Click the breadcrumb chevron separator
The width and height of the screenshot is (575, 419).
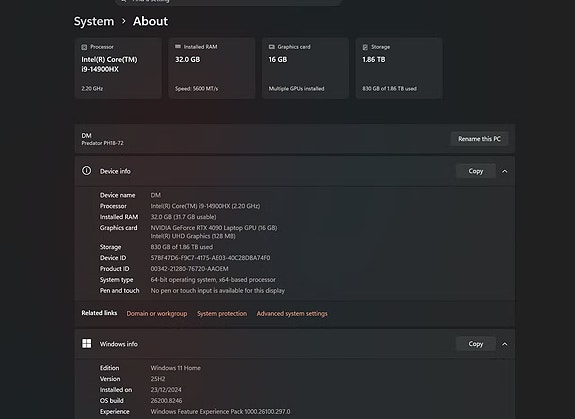pos(124,21)
